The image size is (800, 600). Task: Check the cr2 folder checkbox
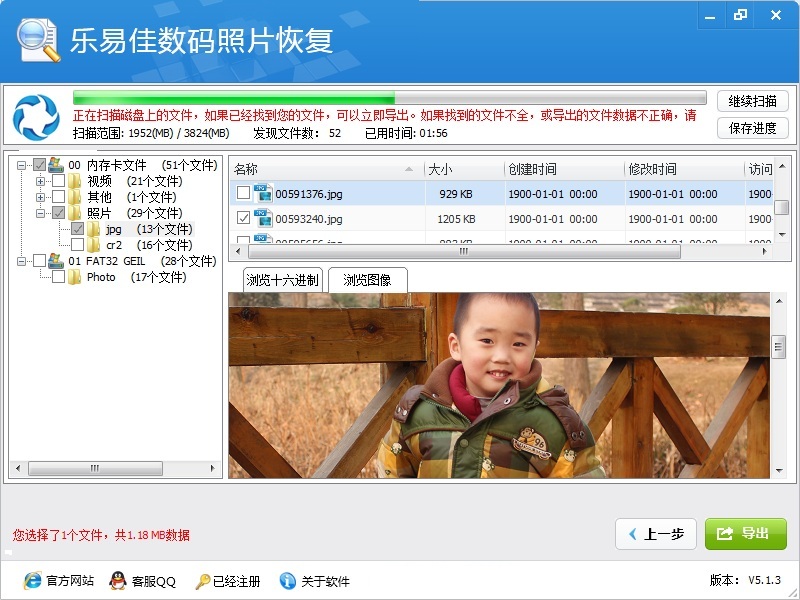[77, 245]
